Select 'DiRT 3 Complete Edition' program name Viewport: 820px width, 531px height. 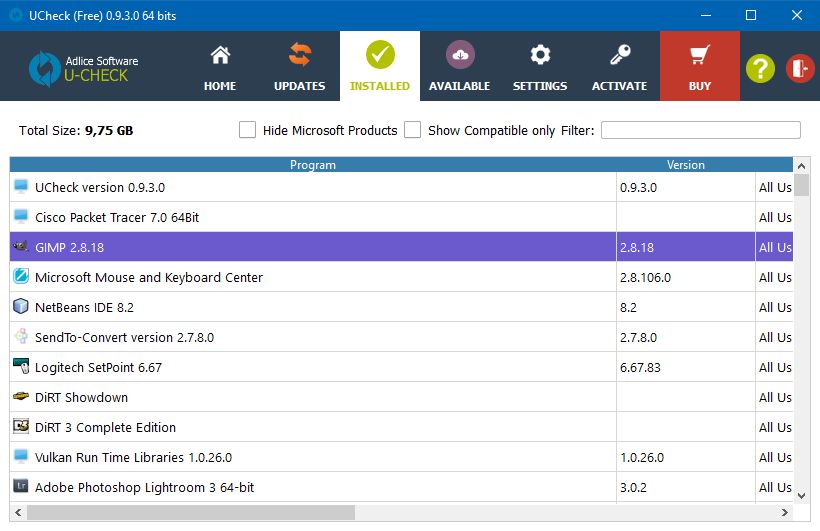[x=105, y=427]
